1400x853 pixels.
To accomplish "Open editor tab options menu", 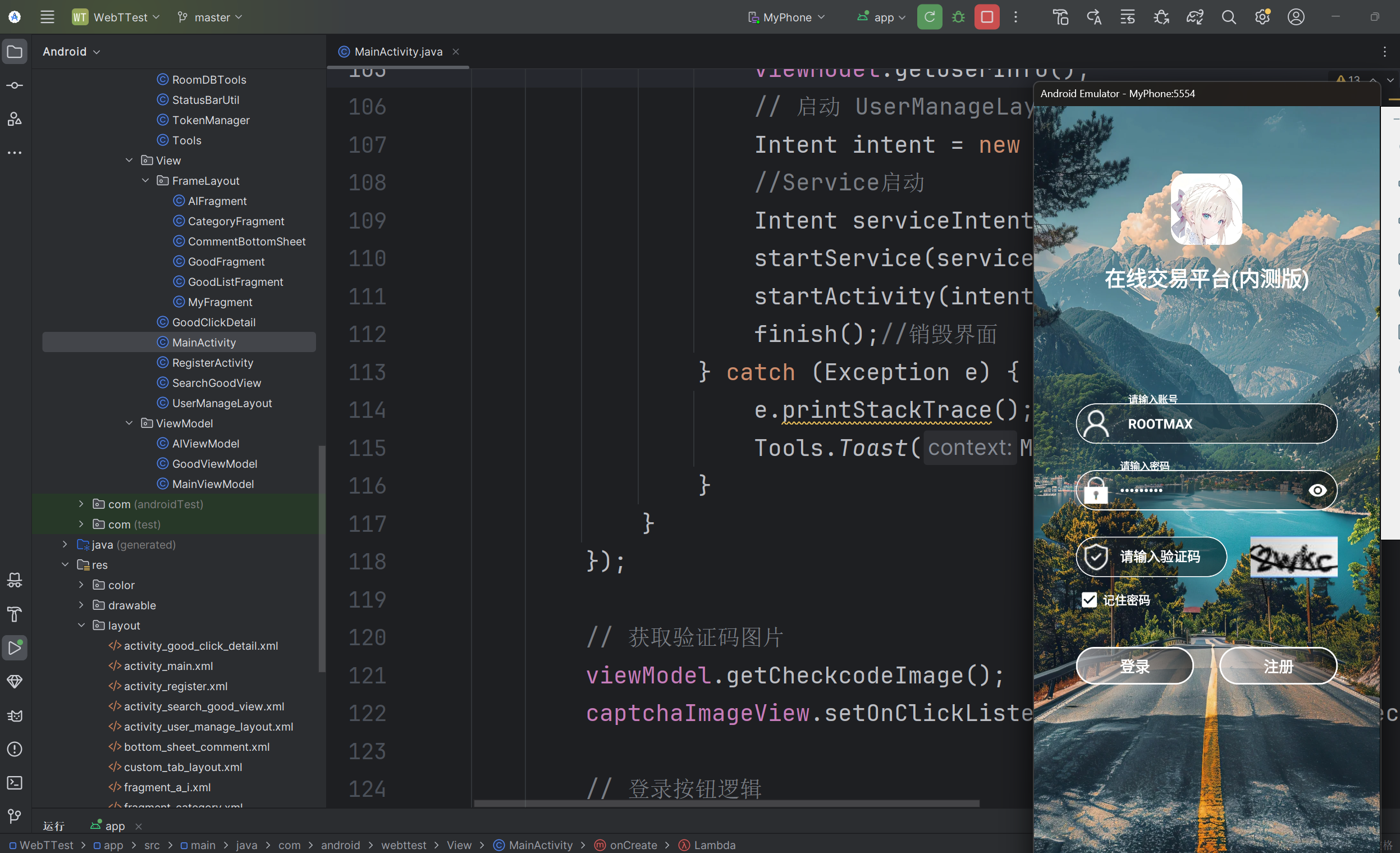I will 1385,52.
